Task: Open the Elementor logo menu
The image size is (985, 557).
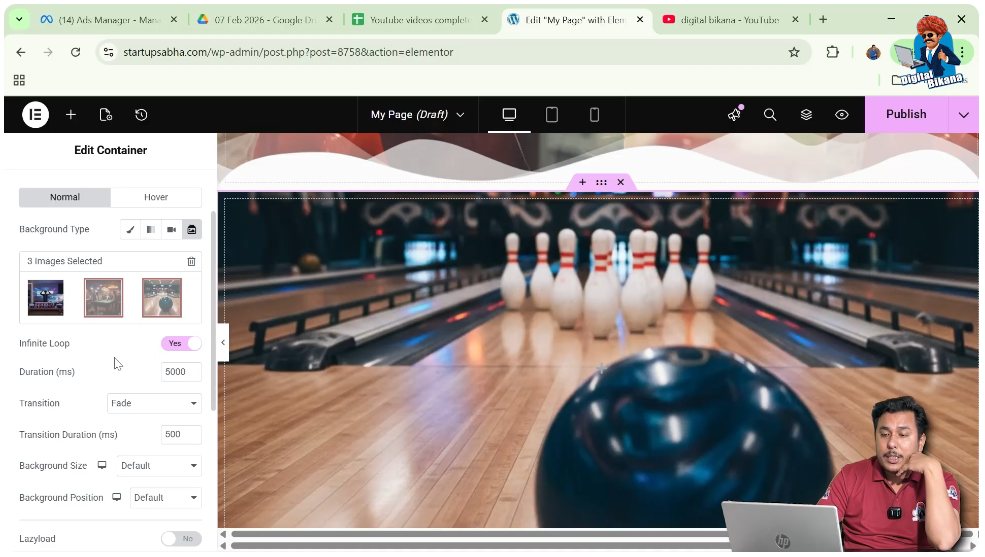Action: (x=35, y=115)
